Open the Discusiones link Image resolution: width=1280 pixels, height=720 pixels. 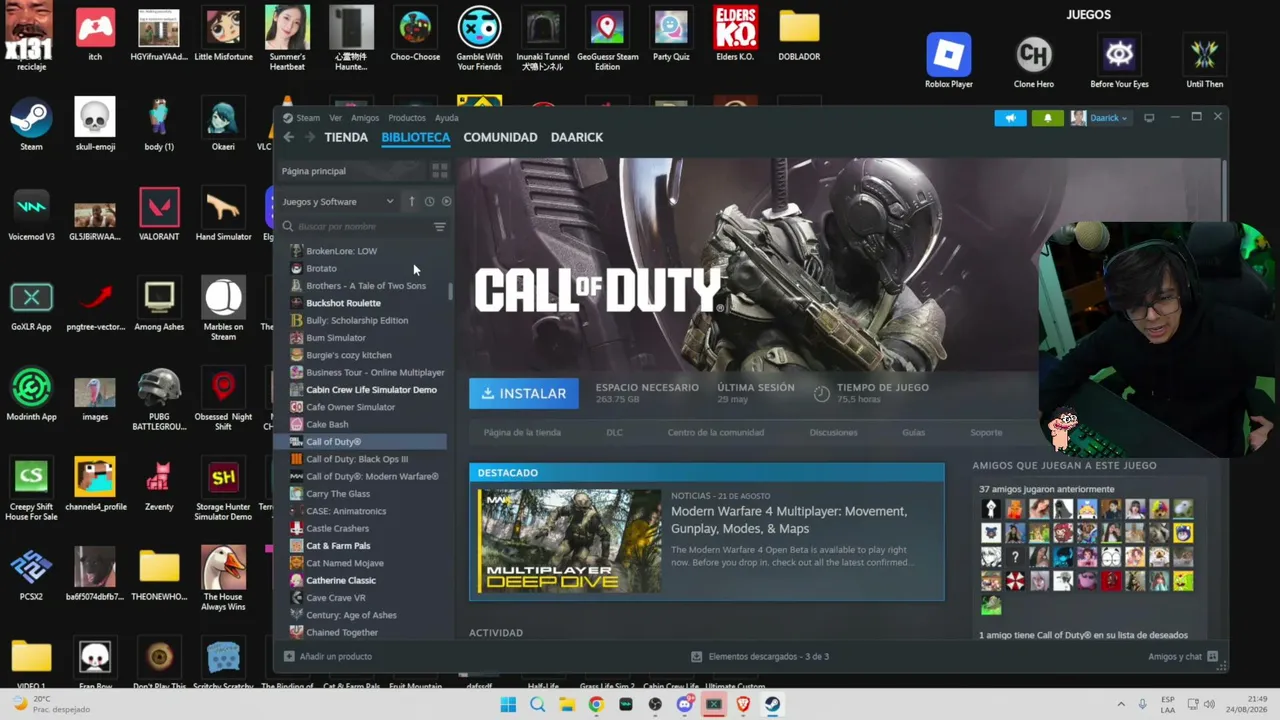(x=833, y=433)
